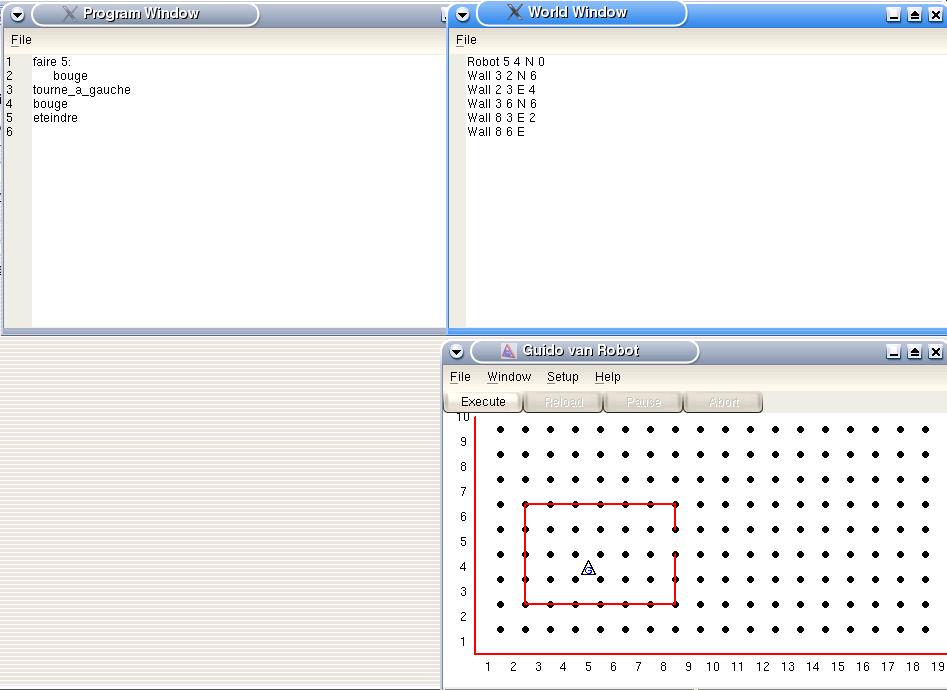Viewport: 947px width, 690px height.
Task: Open the World Window title bar menu arrow
Action: 463,15
